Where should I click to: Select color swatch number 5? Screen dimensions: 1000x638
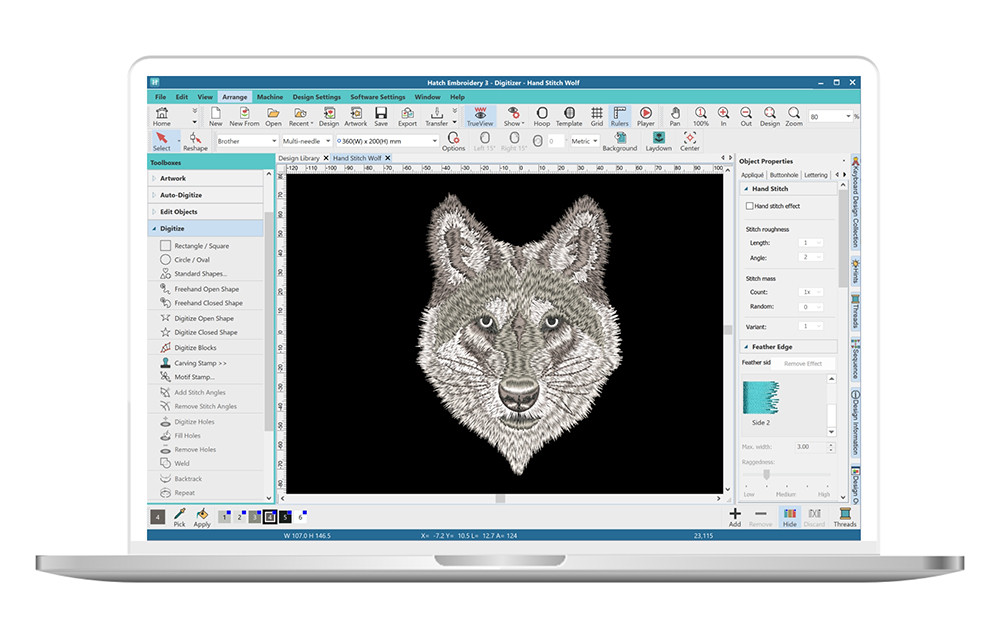pos(285,517)
